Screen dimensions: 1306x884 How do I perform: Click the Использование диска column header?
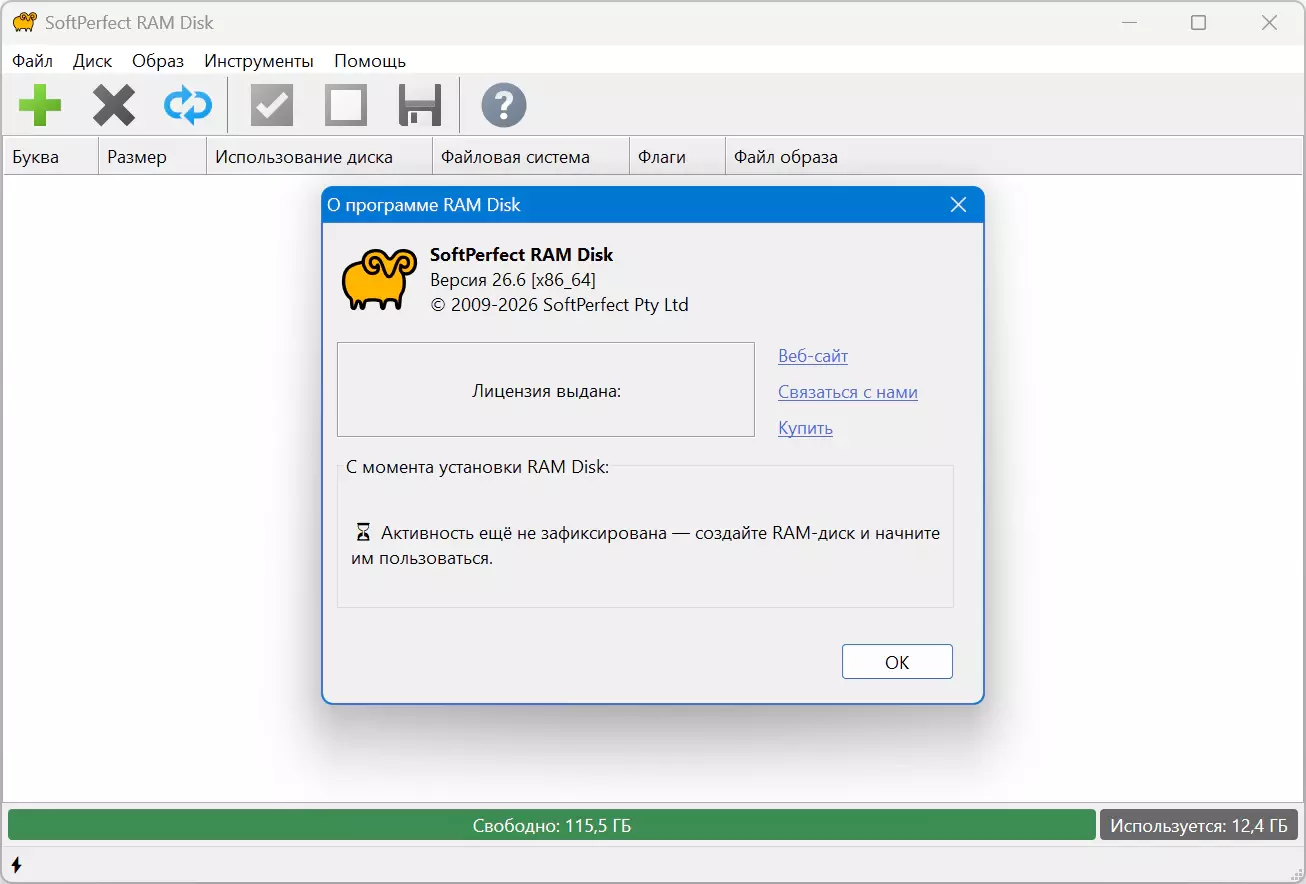(x=319, y=157)
